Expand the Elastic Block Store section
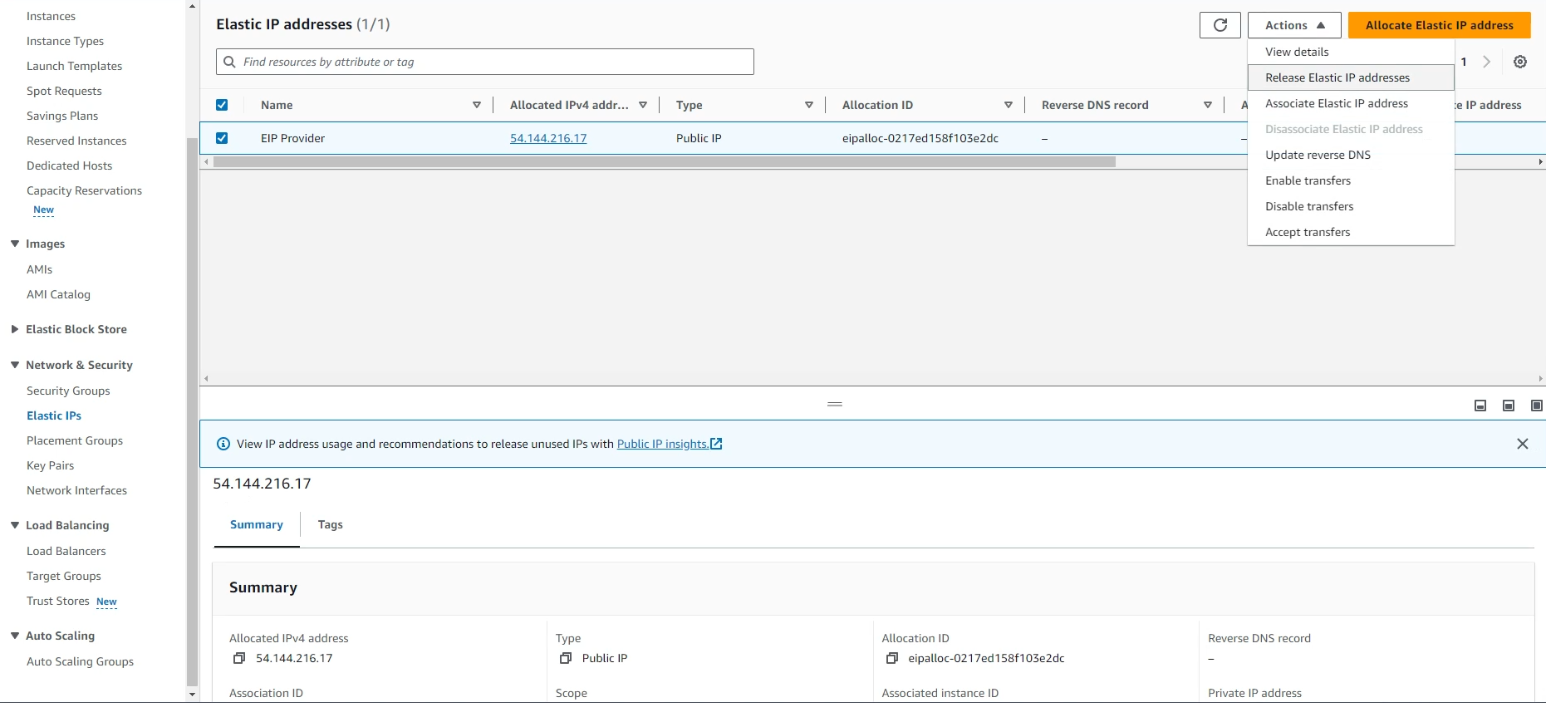Image resolution: width=1546 pixels, height=703 pixels. point(15,329)
